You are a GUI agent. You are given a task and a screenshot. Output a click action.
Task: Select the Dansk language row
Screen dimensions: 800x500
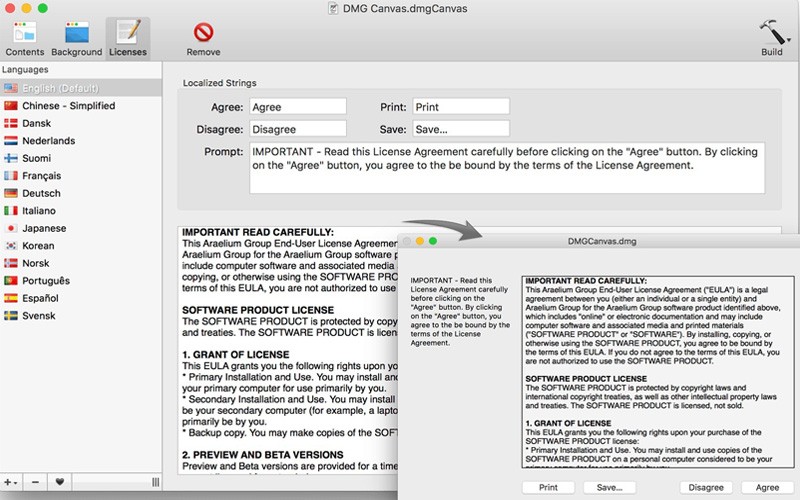pyautogui.click(x=81, y=123)
